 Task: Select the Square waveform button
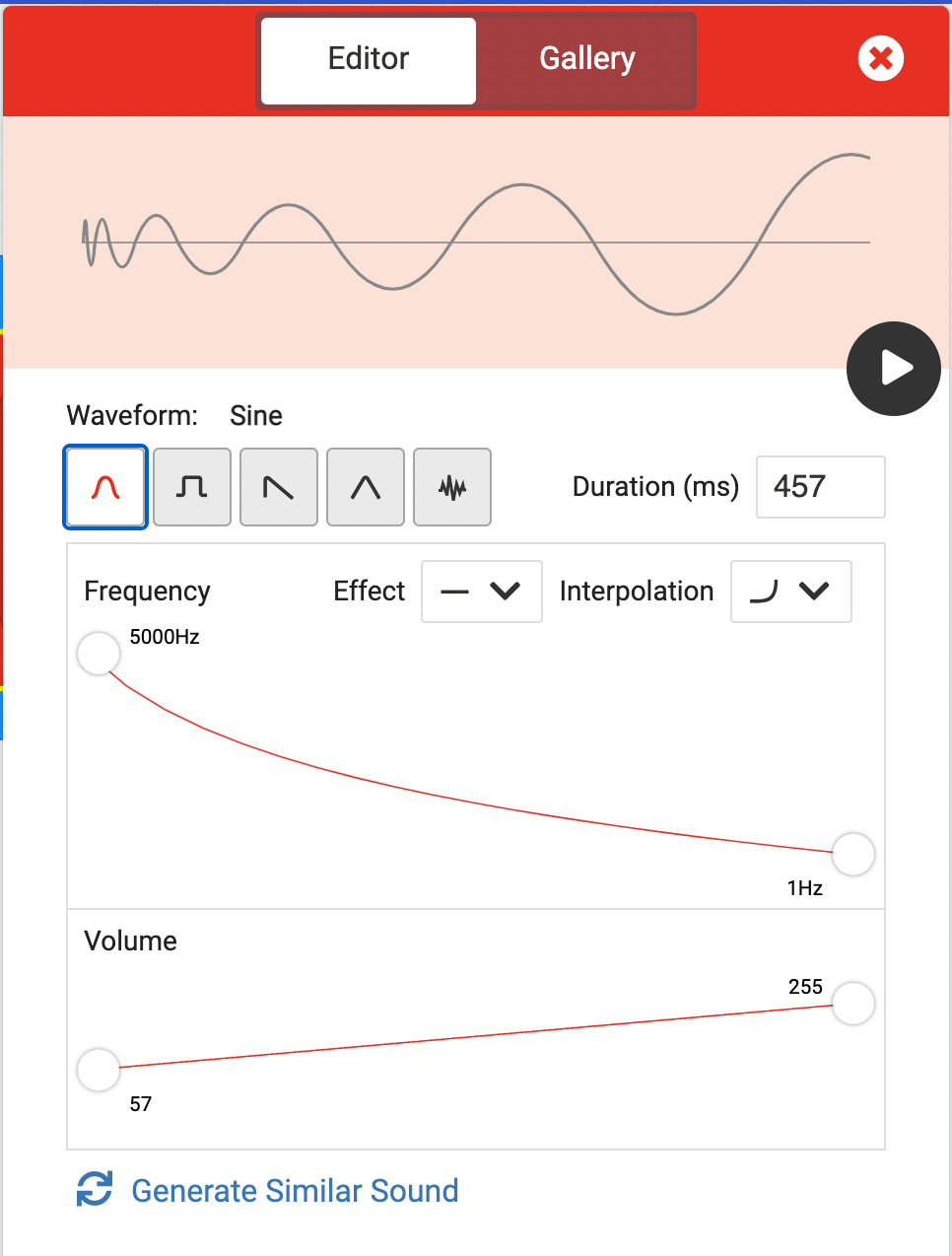point(192,487)
